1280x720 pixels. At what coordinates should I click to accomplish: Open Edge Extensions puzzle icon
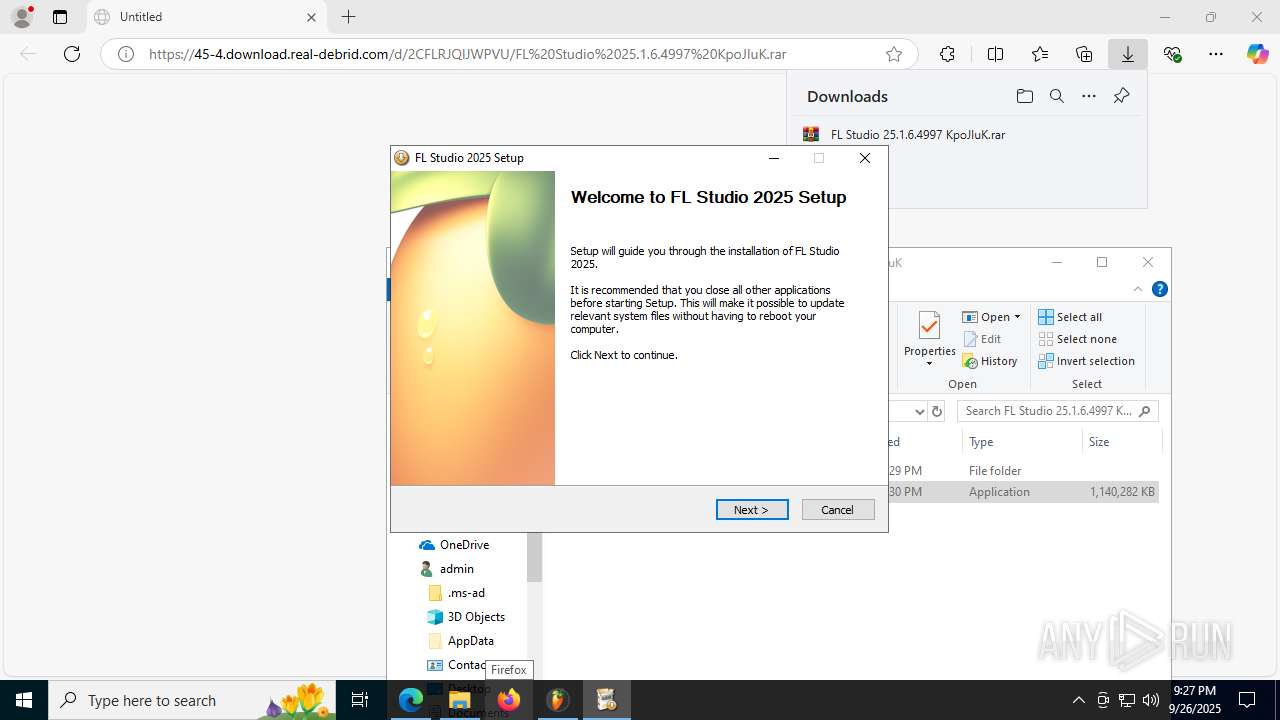click(x=947, y=54)
